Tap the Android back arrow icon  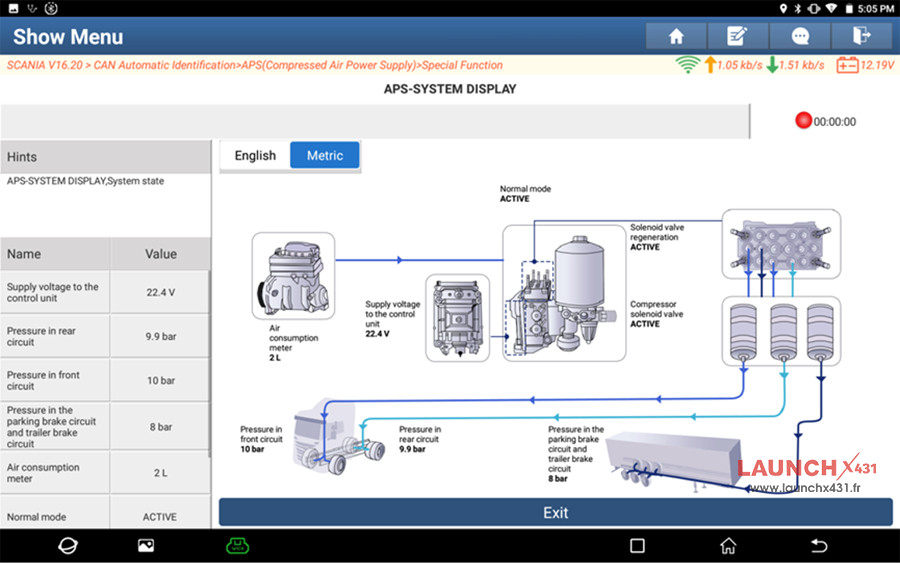(x=819, y=545)
